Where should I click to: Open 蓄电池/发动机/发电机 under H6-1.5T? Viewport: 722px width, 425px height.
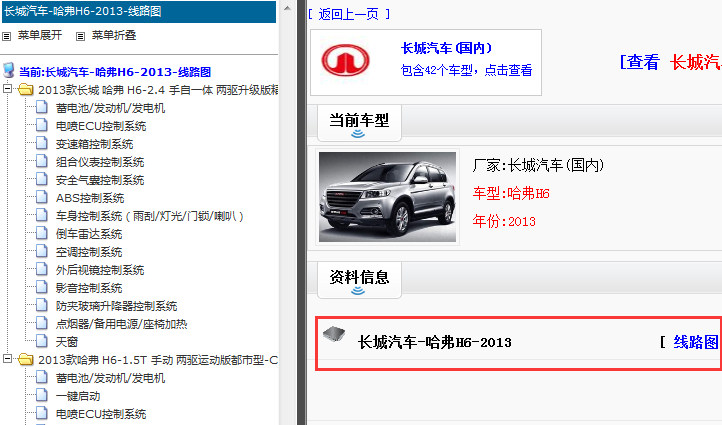click(110, 378)
